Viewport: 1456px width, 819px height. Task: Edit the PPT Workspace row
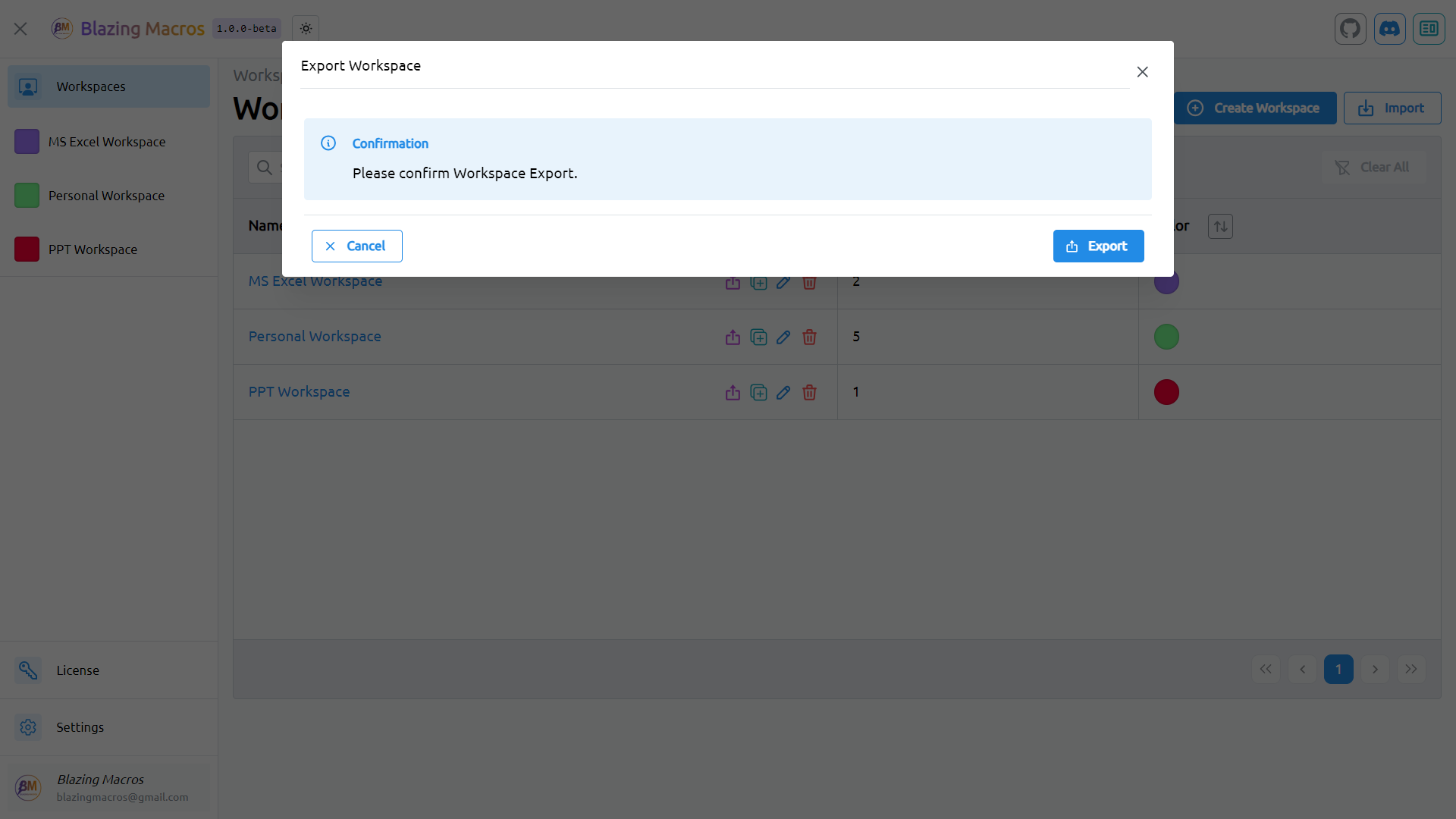coord(783,393)
